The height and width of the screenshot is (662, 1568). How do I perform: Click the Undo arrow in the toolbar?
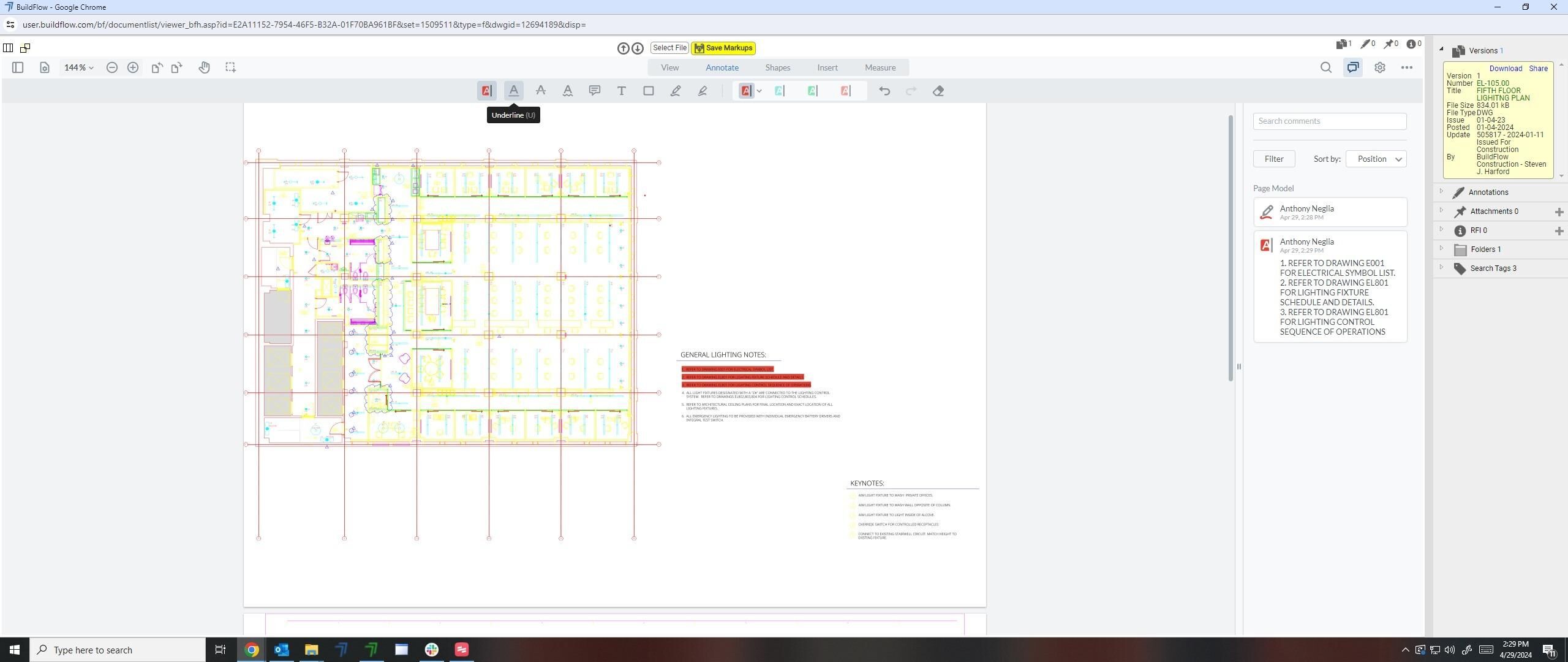click(x=884, y=91)
